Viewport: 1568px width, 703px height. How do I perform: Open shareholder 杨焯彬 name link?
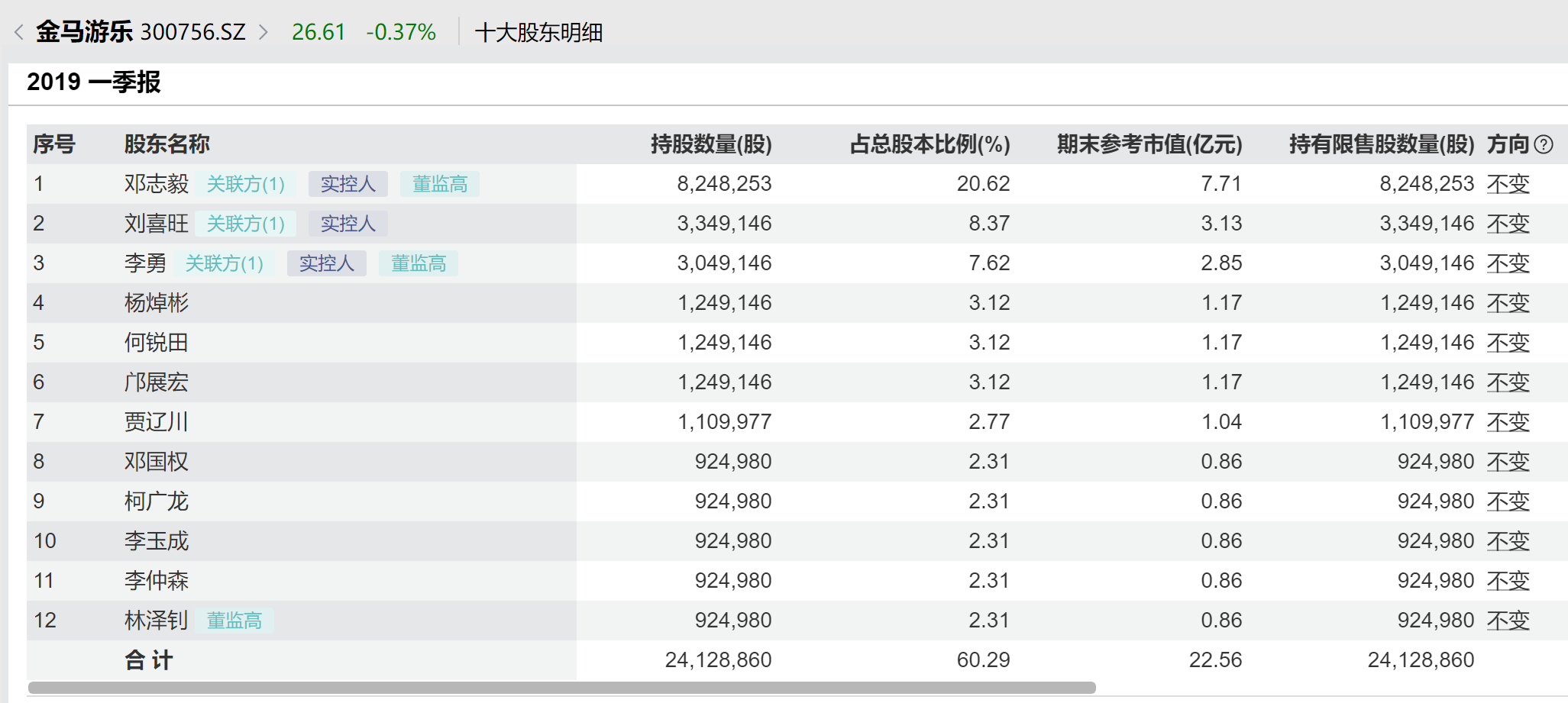156,303
